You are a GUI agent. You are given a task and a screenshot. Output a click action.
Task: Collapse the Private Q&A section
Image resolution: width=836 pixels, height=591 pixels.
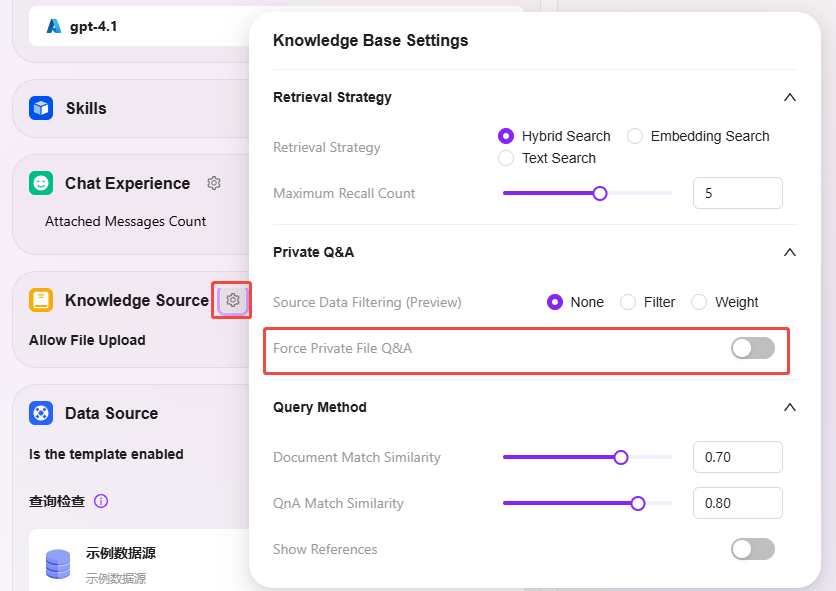pos(790,252)
